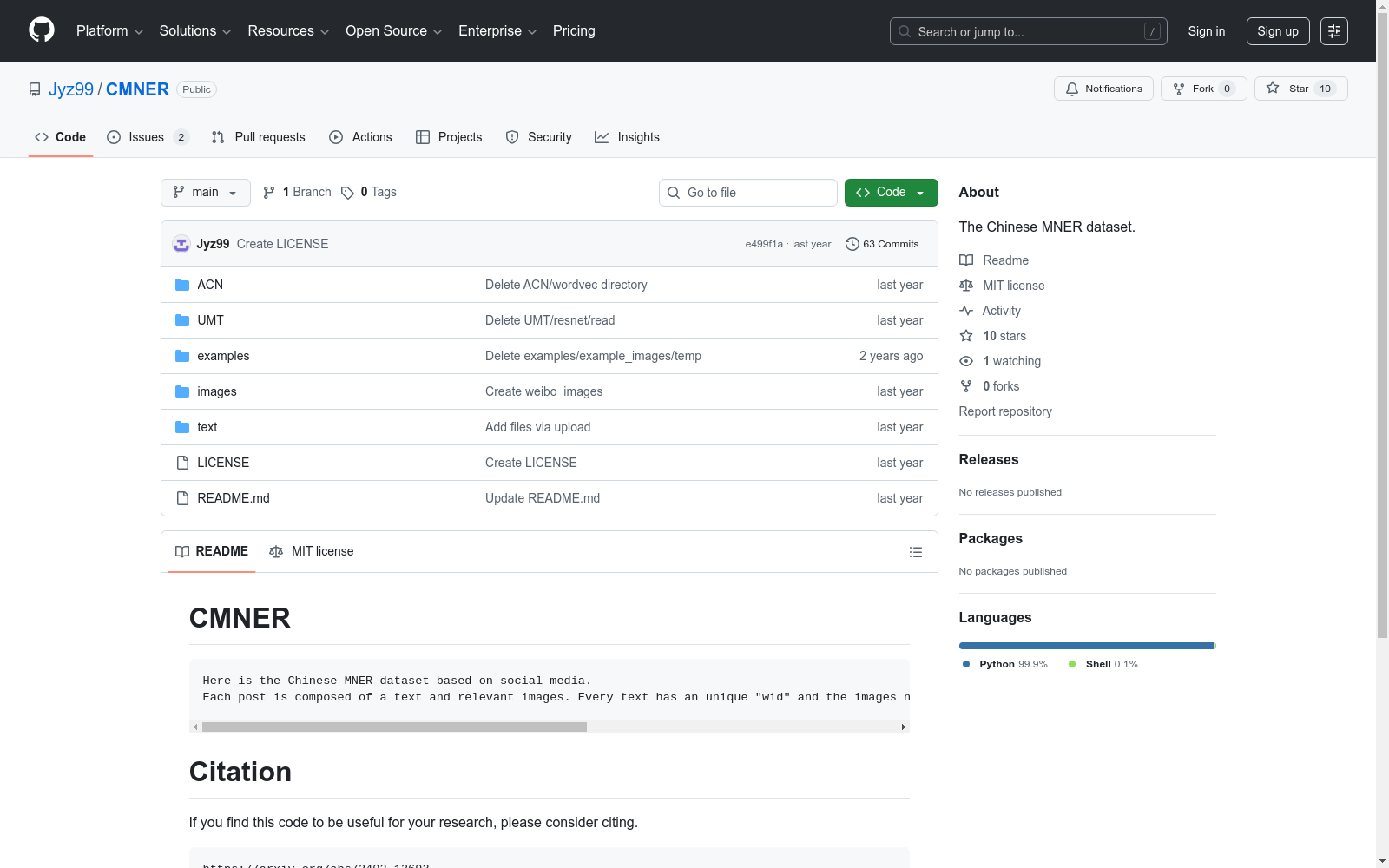Fork the repository with the Fork button

point(1203,89)
